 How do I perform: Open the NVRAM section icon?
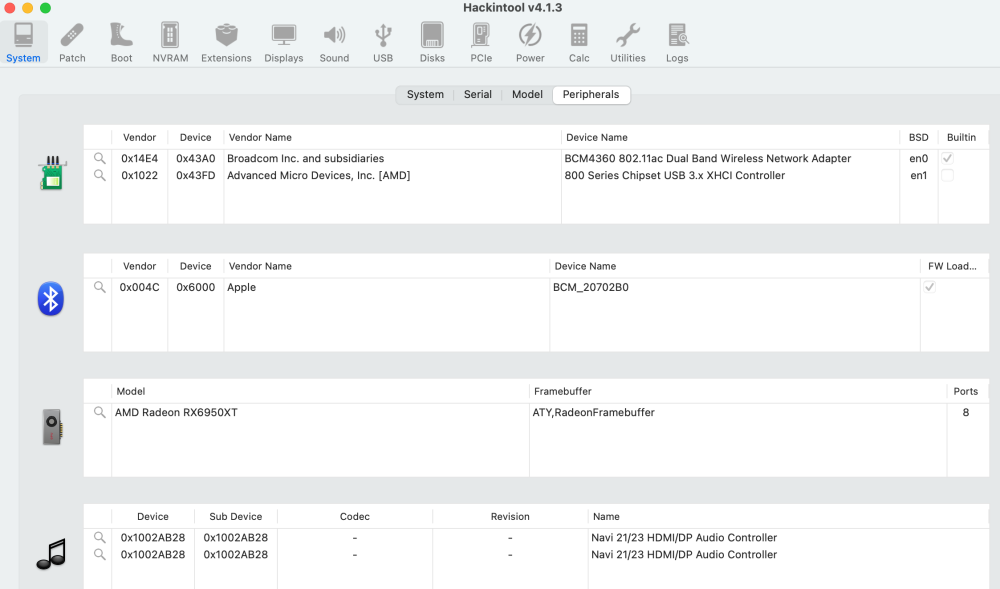pyautogui.click(x=170, y=43)
